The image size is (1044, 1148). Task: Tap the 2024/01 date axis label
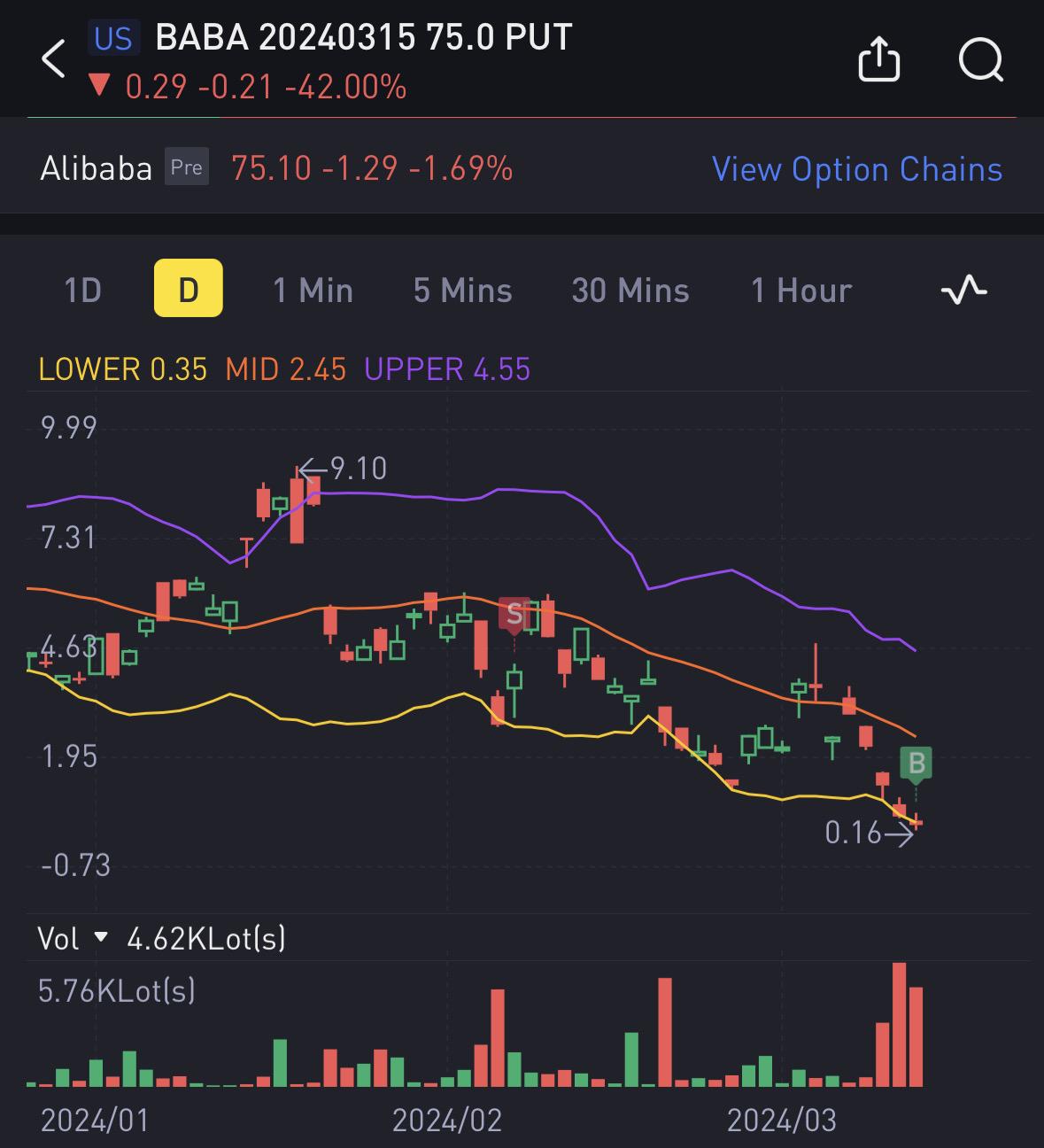coord(95,1120)
